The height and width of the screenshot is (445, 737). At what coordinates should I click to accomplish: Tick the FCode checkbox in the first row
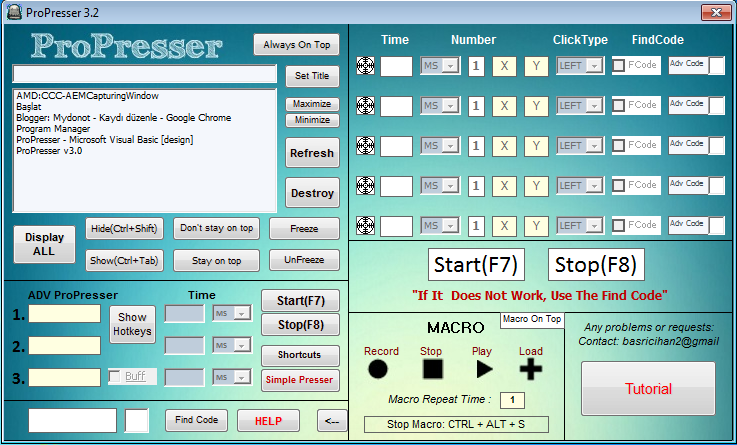(x=619, y=65)
